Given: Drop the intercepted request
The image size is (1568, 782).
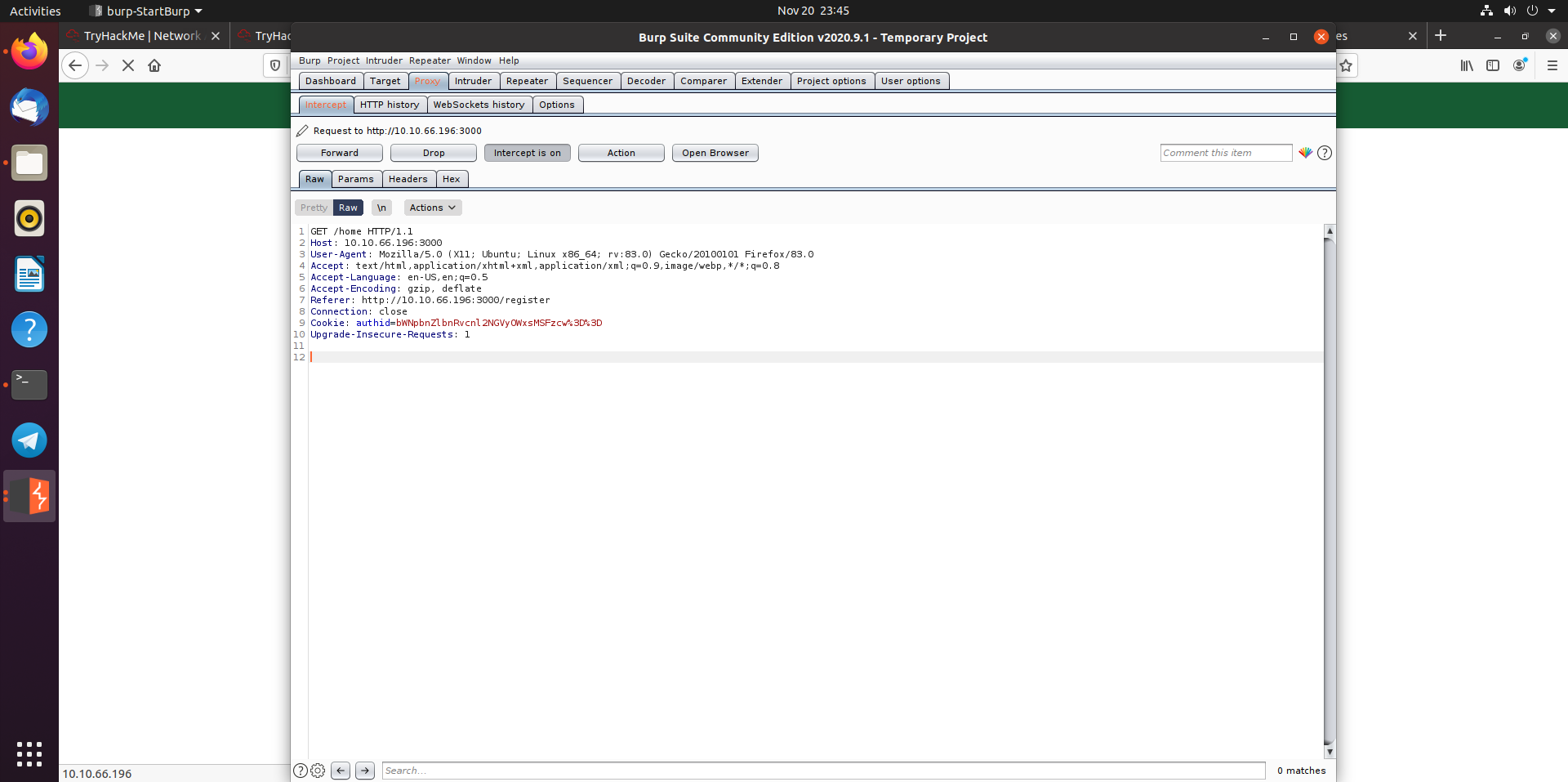Looking at the screenshot, I should 434,153.
